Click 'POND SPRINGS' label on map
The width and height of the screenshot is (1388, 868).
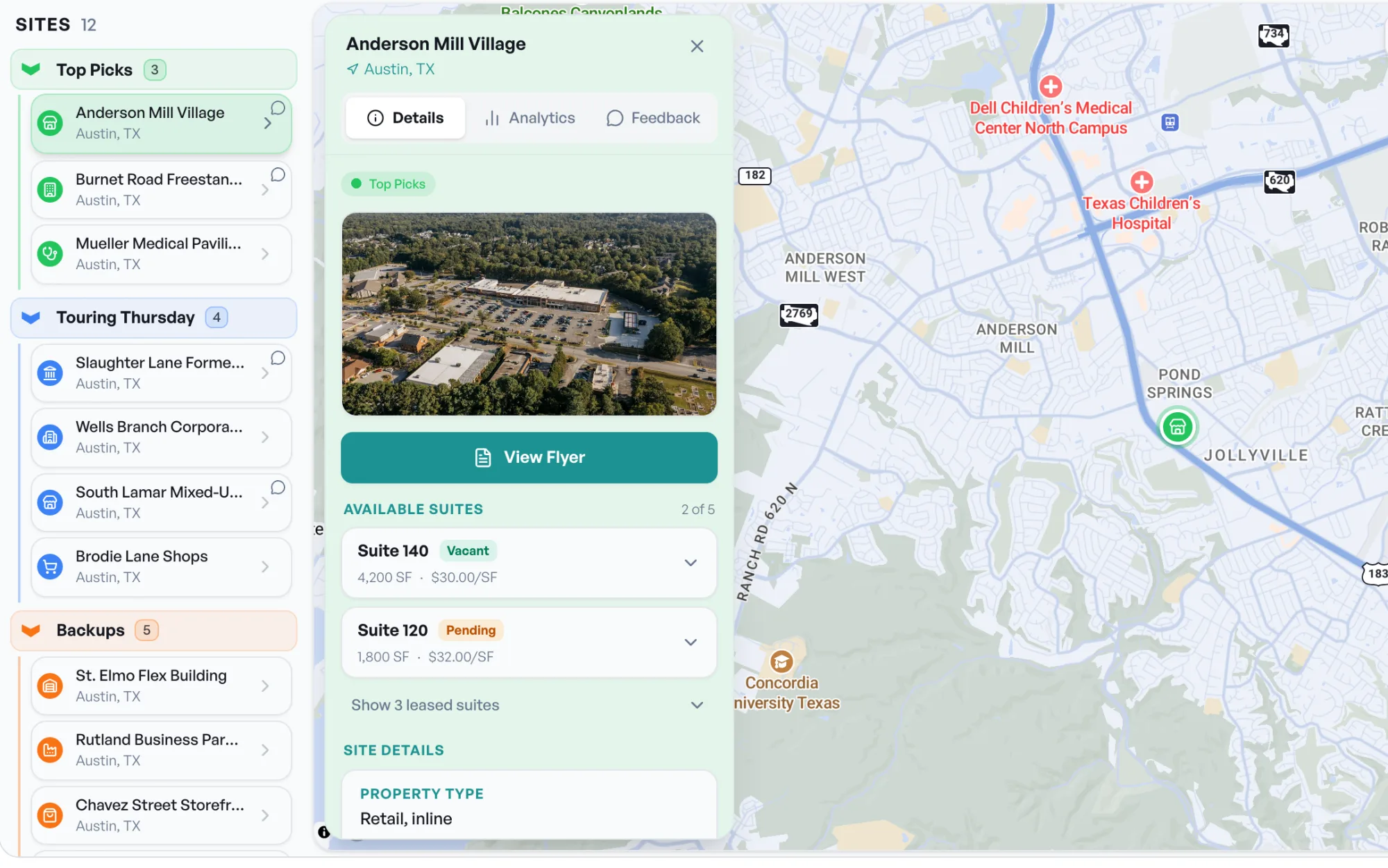tap(1179, 384)
